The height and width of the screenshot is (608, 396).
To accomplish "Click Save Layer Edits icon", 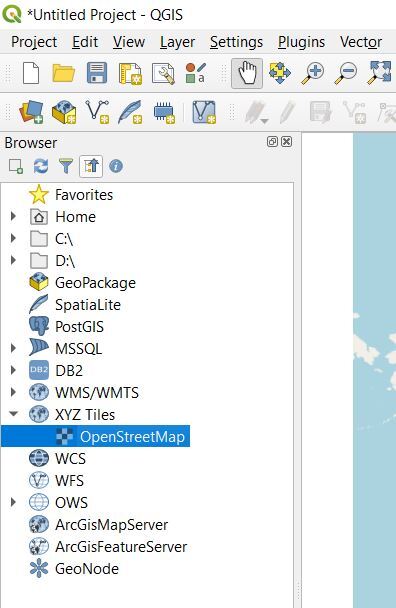I will pyautogui.click(x=320, y=112).
